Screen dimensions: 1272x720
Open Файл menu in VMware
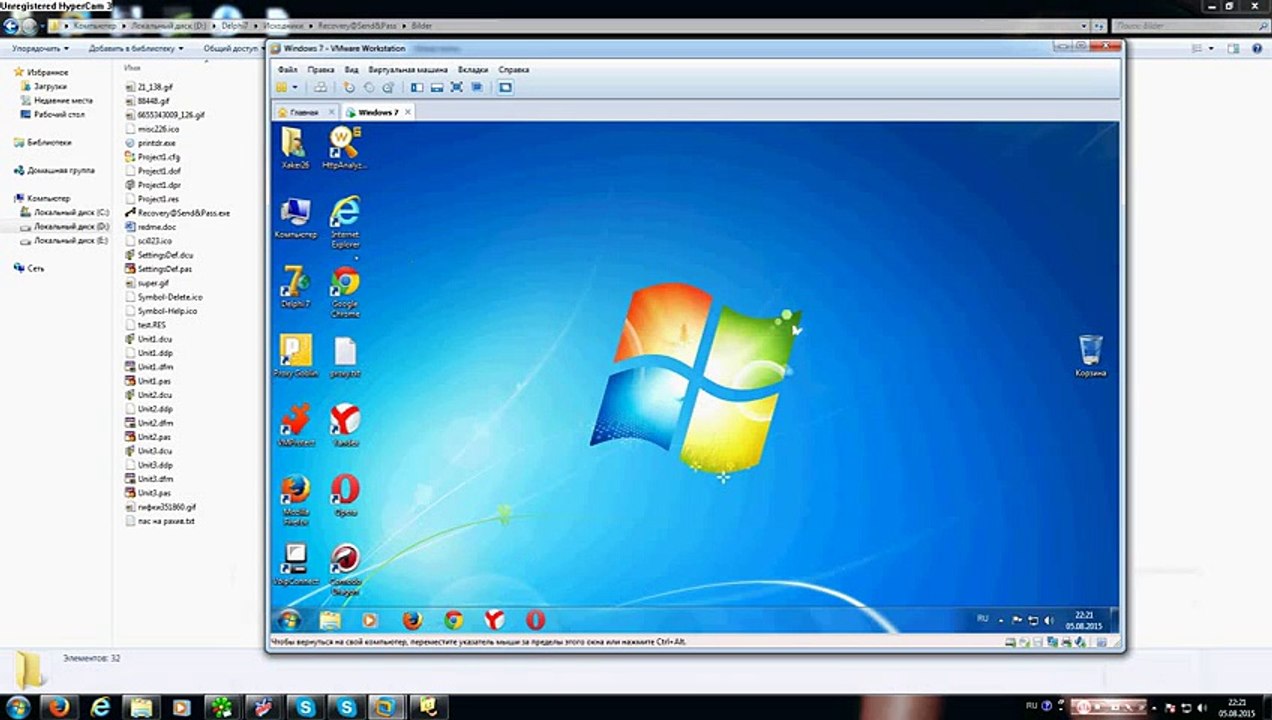pos(287,70)
